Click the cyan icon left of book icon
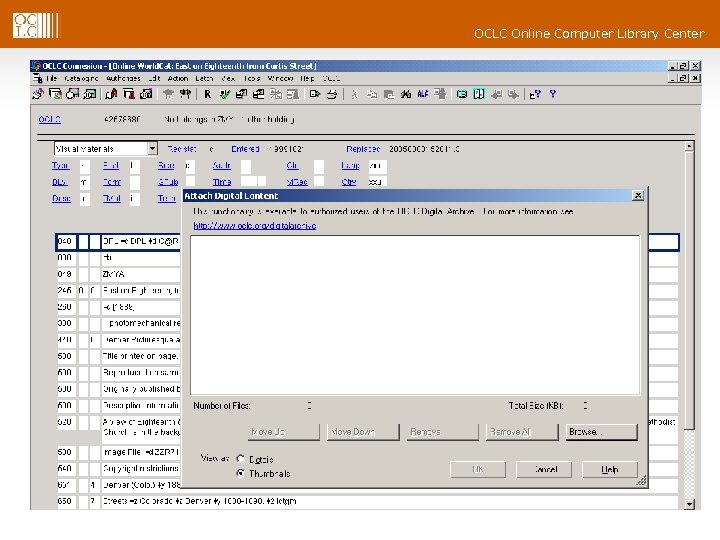This screenshot has height=540, width=720. (x=461, y=94)
